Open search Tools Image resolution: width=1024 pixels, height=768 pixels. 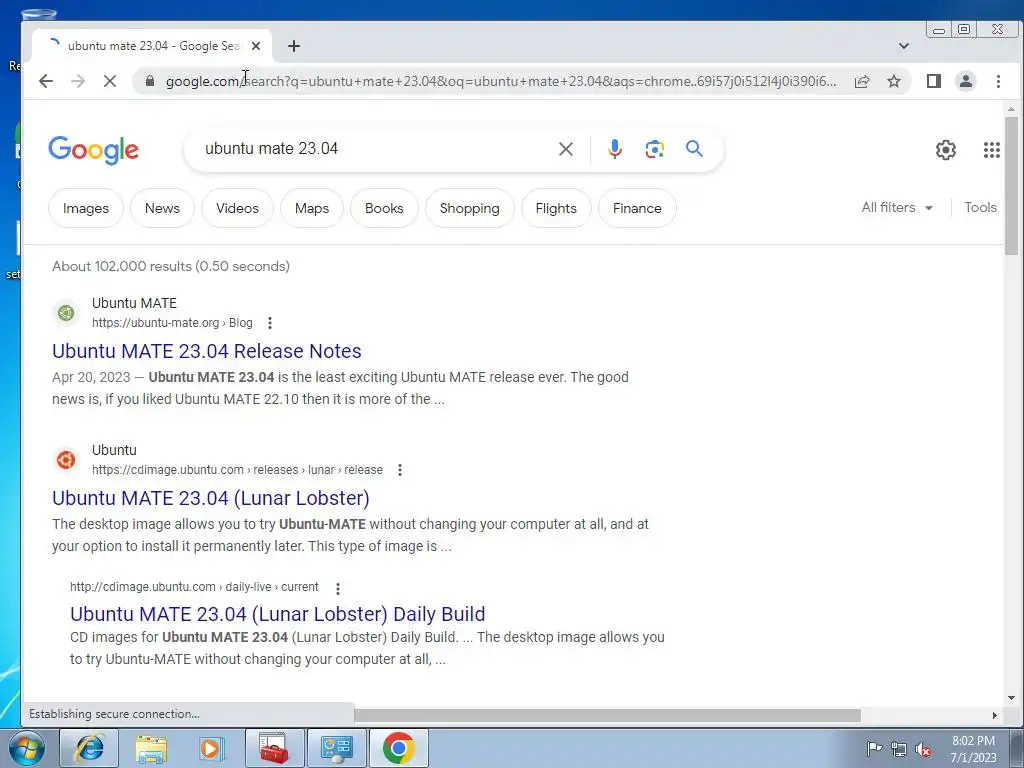pos(980,208)
